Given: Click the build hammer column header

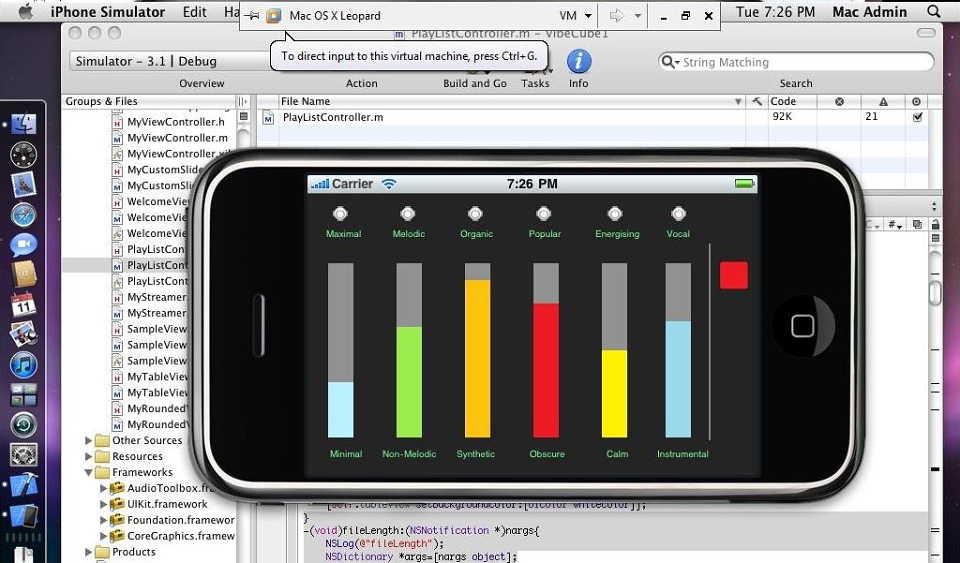Looking at the screenshot, I should [757, 102].
